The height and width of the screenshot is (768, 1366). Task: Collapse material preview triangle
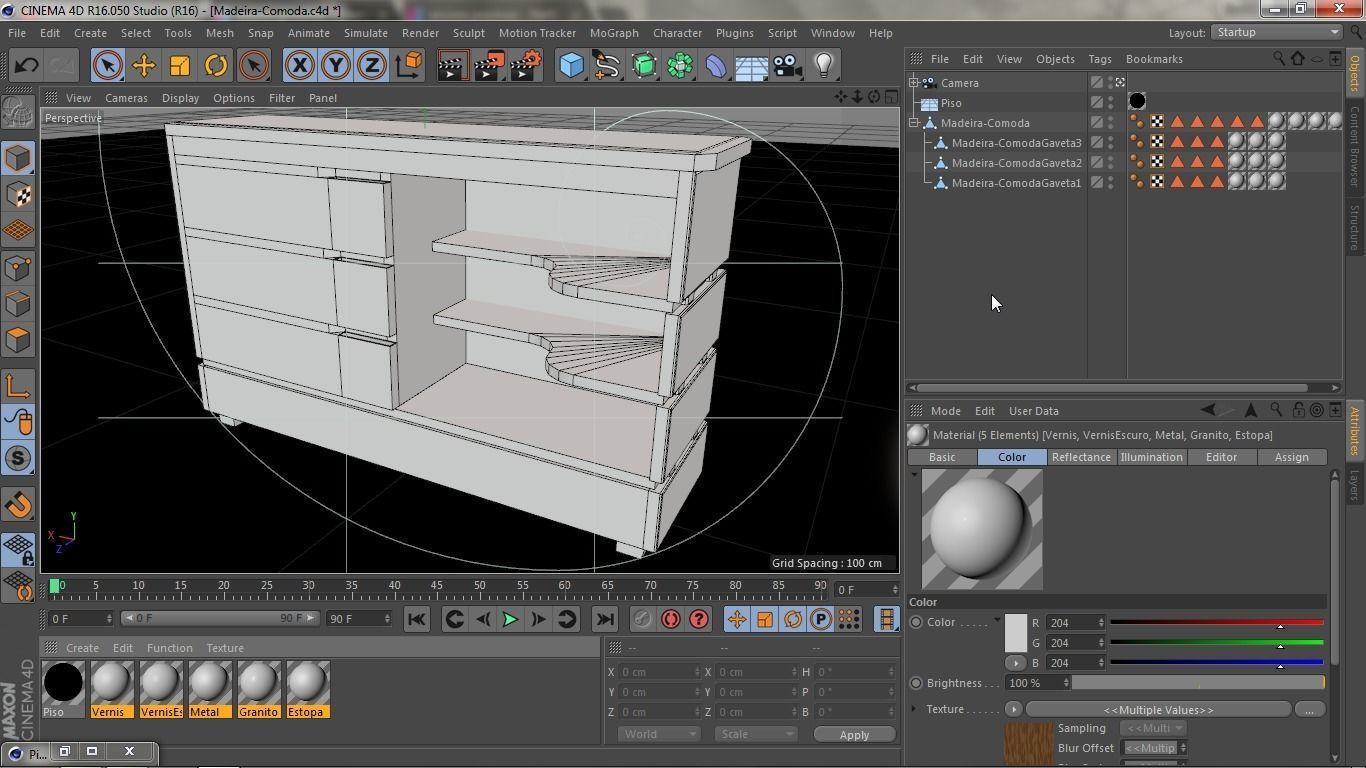[914, 474]
